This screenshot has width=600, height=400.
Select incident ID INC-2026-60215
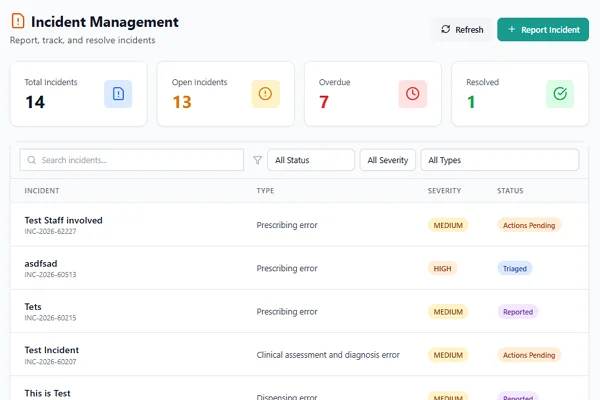[50, 318]
